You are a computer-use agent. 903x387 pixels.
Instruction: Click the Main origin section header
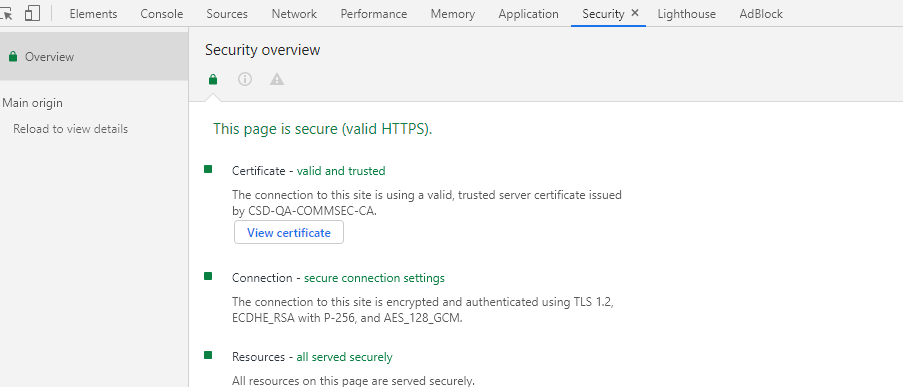coord(32,103)
